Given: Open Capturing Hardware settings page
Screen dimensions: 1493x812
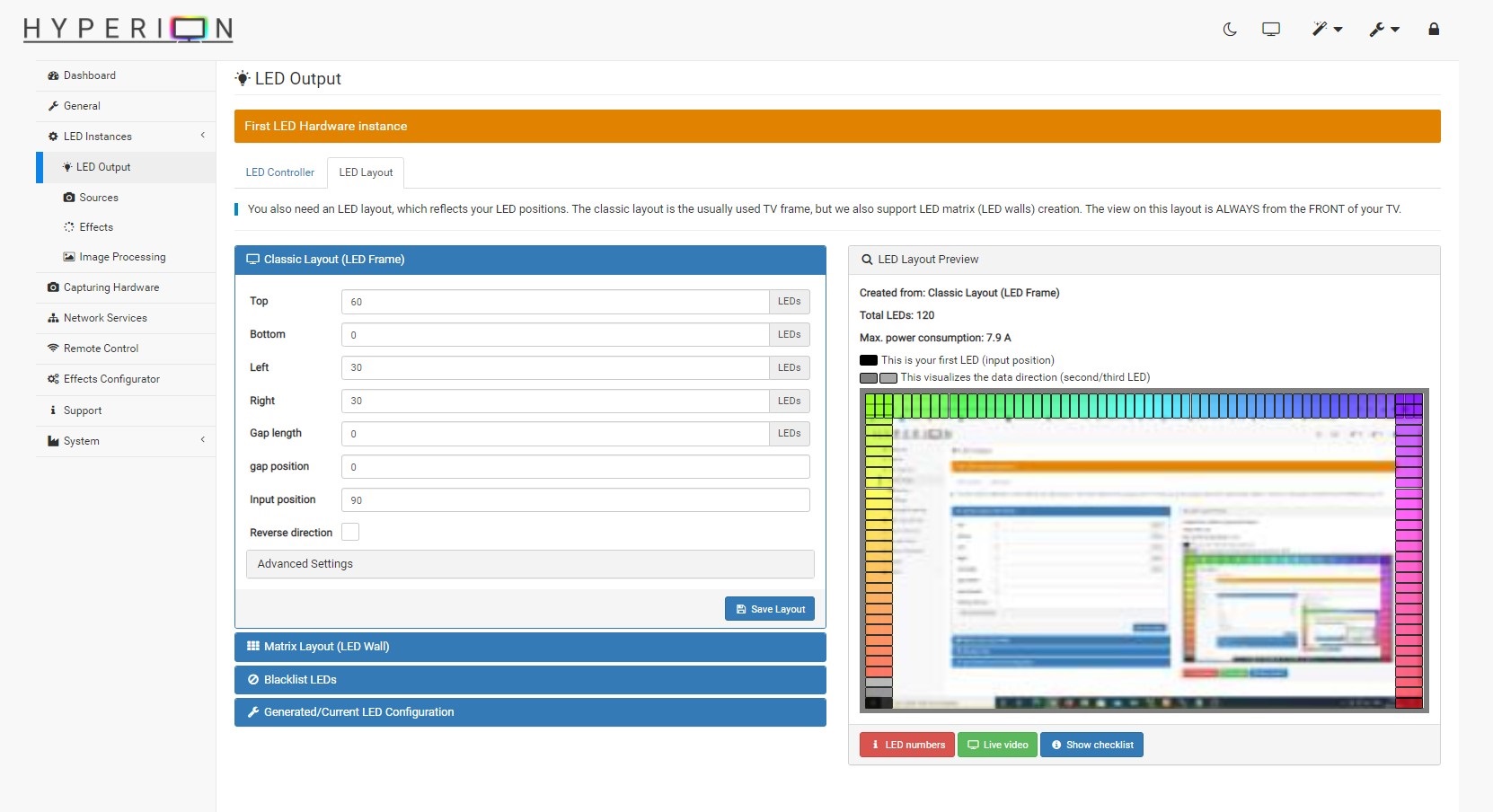Looking at the screenshot, I should tap(111, 287).
